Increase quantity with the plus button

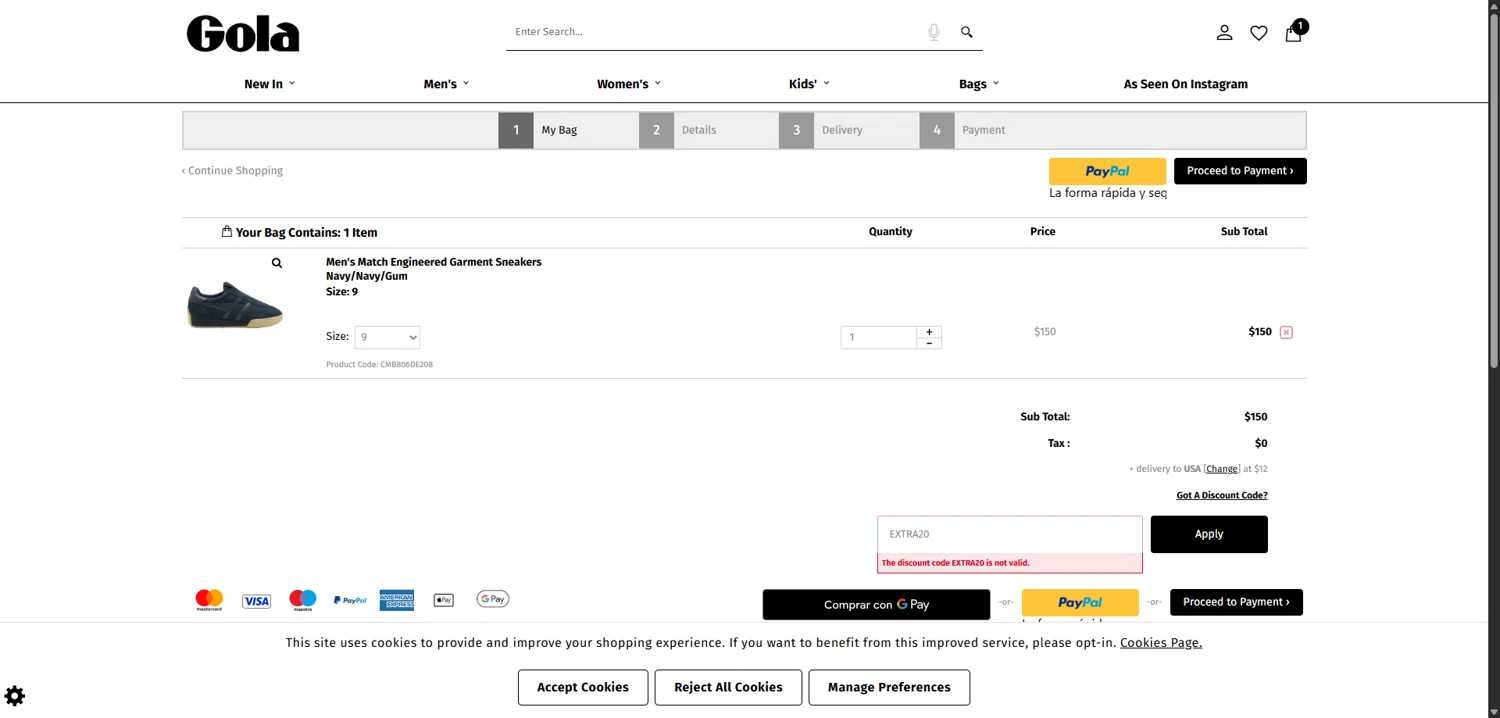pos(929,332)
